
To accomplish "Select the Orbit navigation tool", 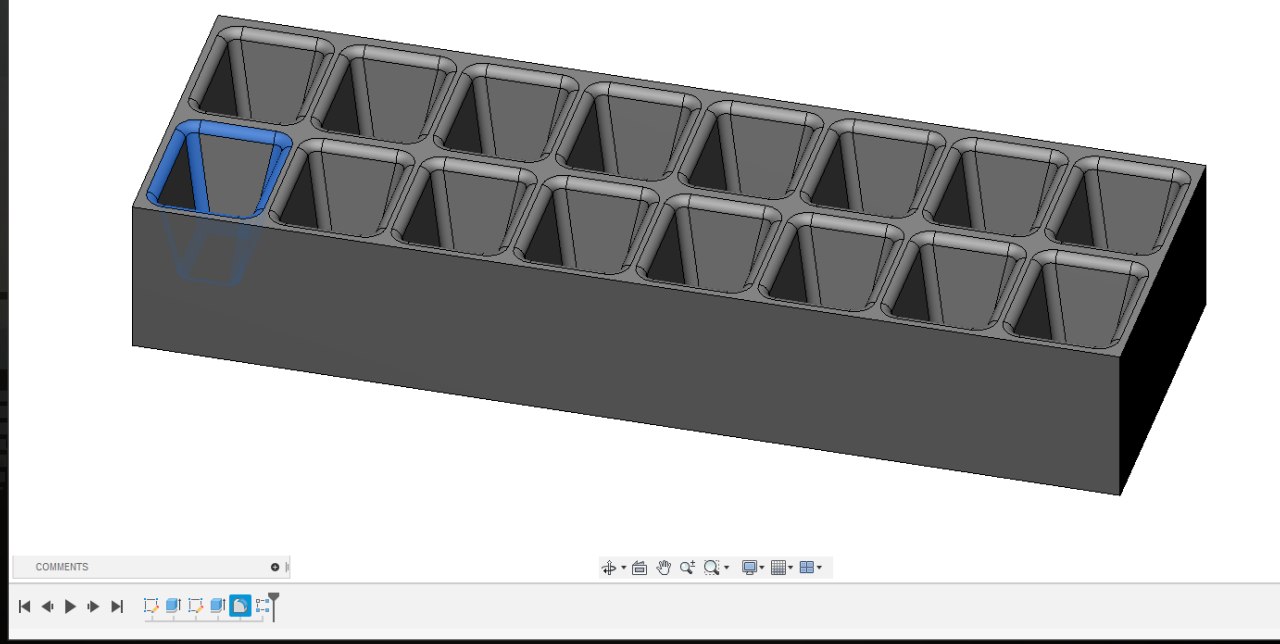I will pos(608,568).
